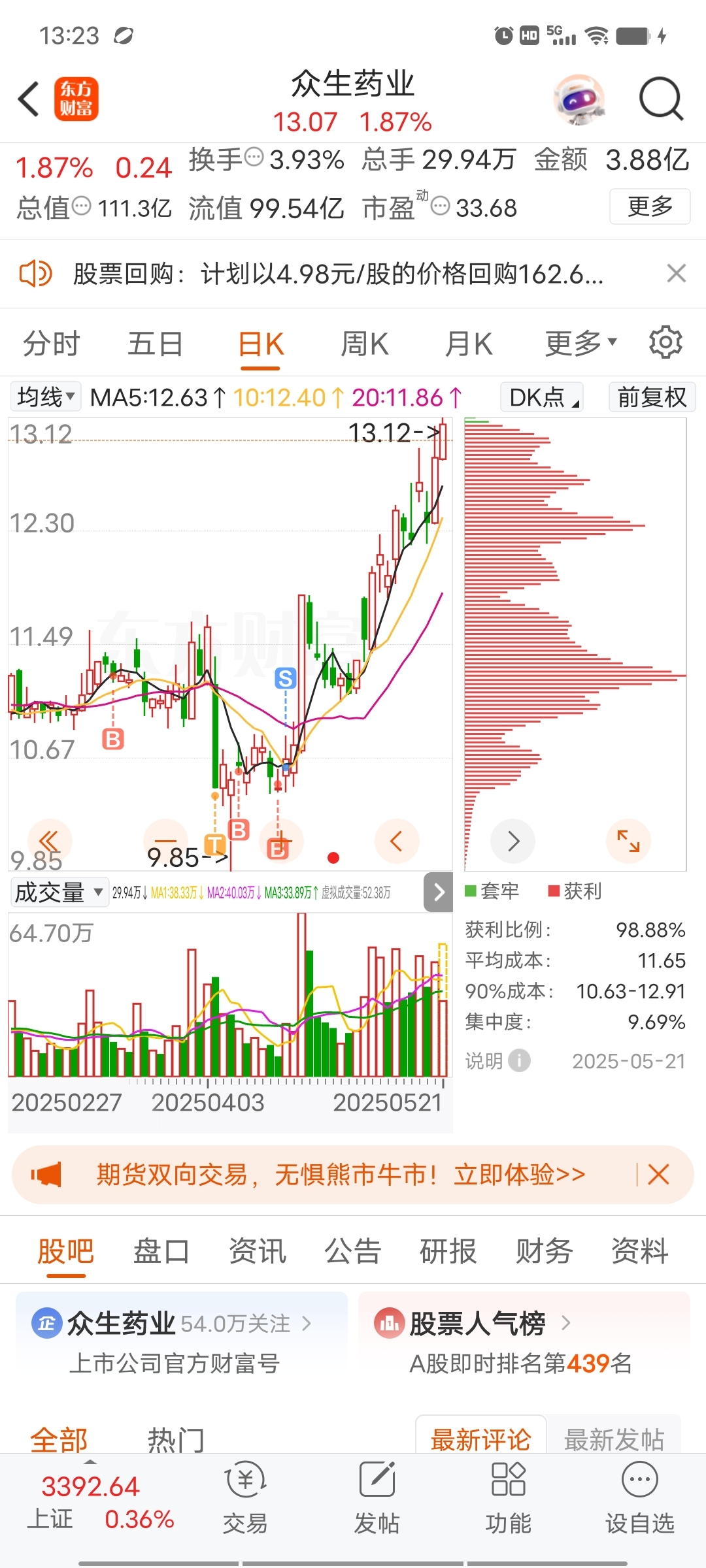Zoom out chart with minus button
This screenshot has width=706, height=1568.
tap(165, 841)
